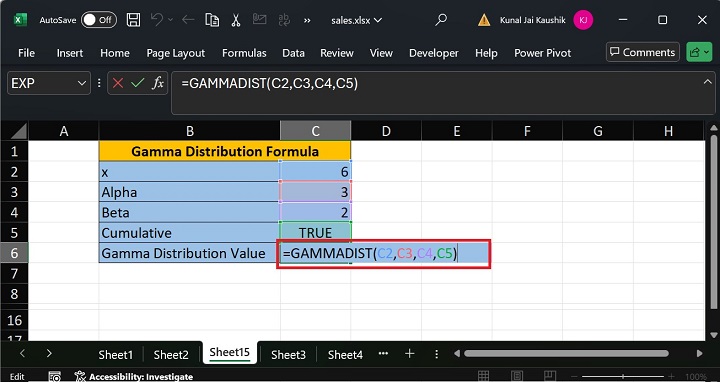Switch to the Sheet1 tab

point(116,354)
